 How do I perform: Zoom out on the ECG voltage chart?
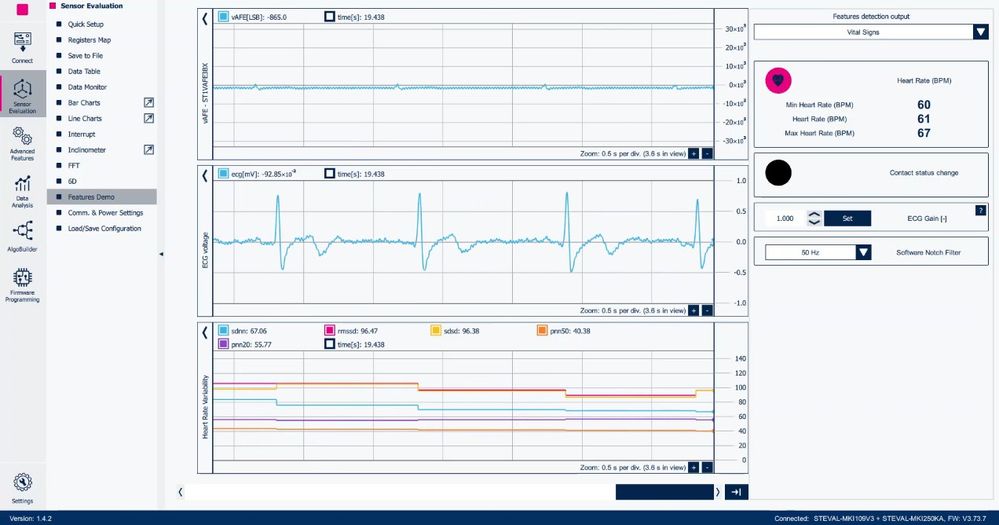[707, 310]
